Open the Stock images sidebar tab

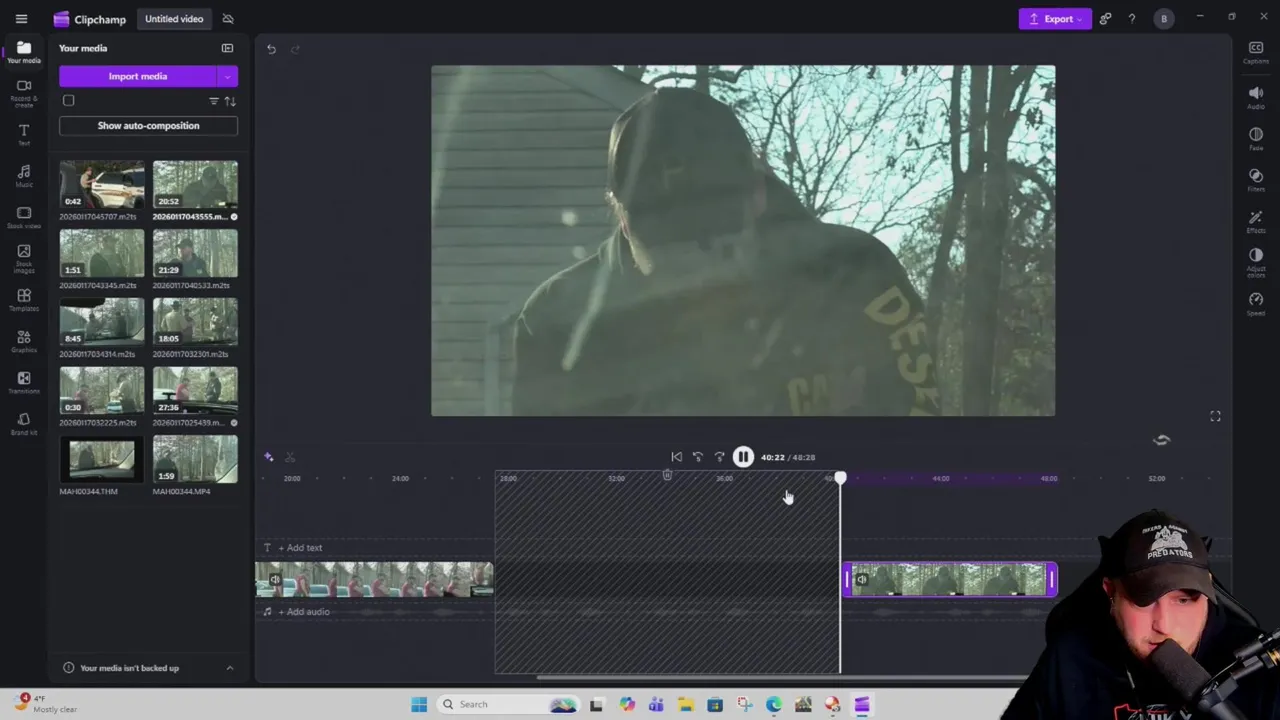tap(24, 259)
